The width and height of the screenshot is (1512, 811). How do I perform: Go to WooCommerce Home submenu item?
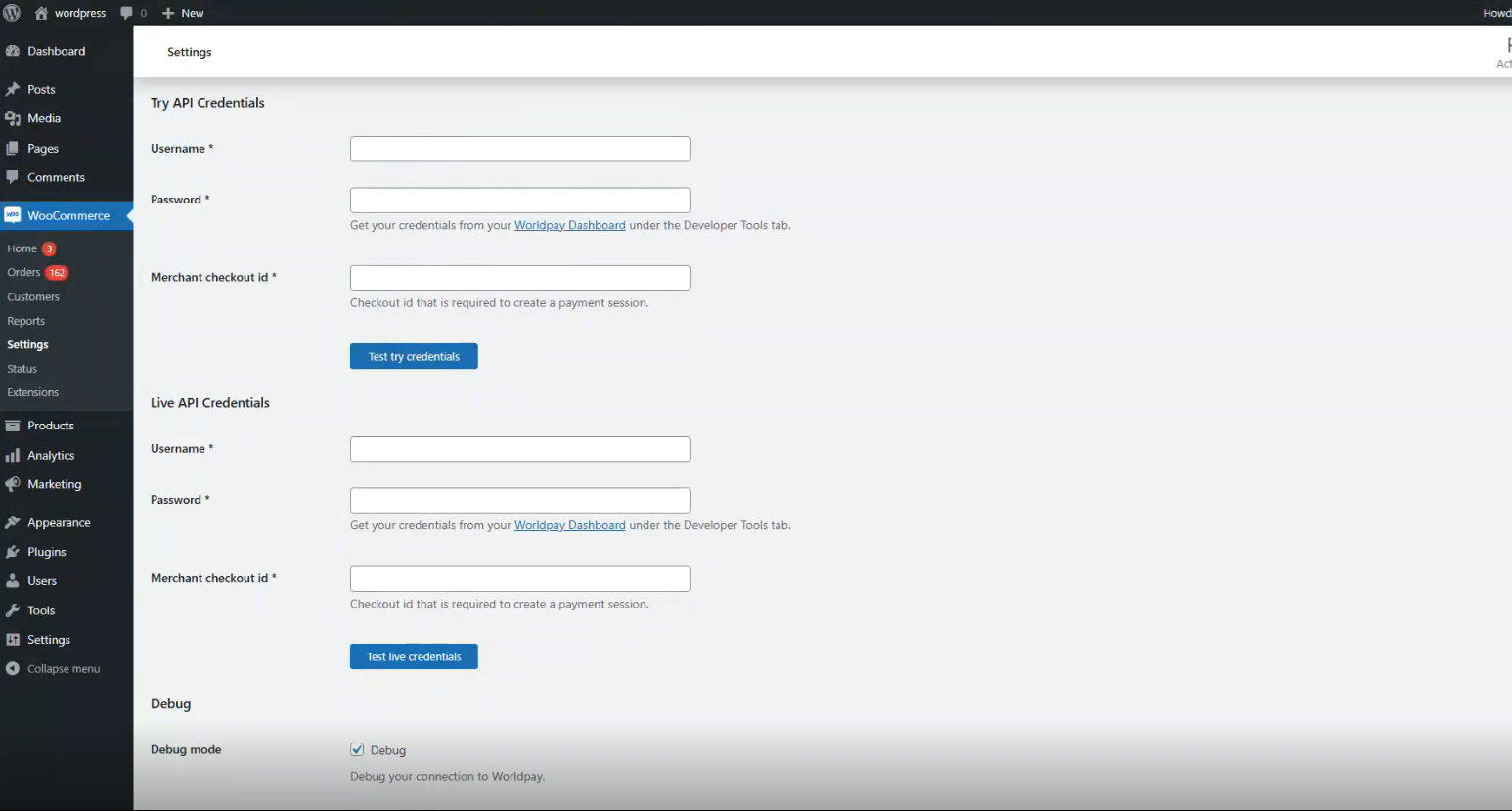[x=22, y=248]
